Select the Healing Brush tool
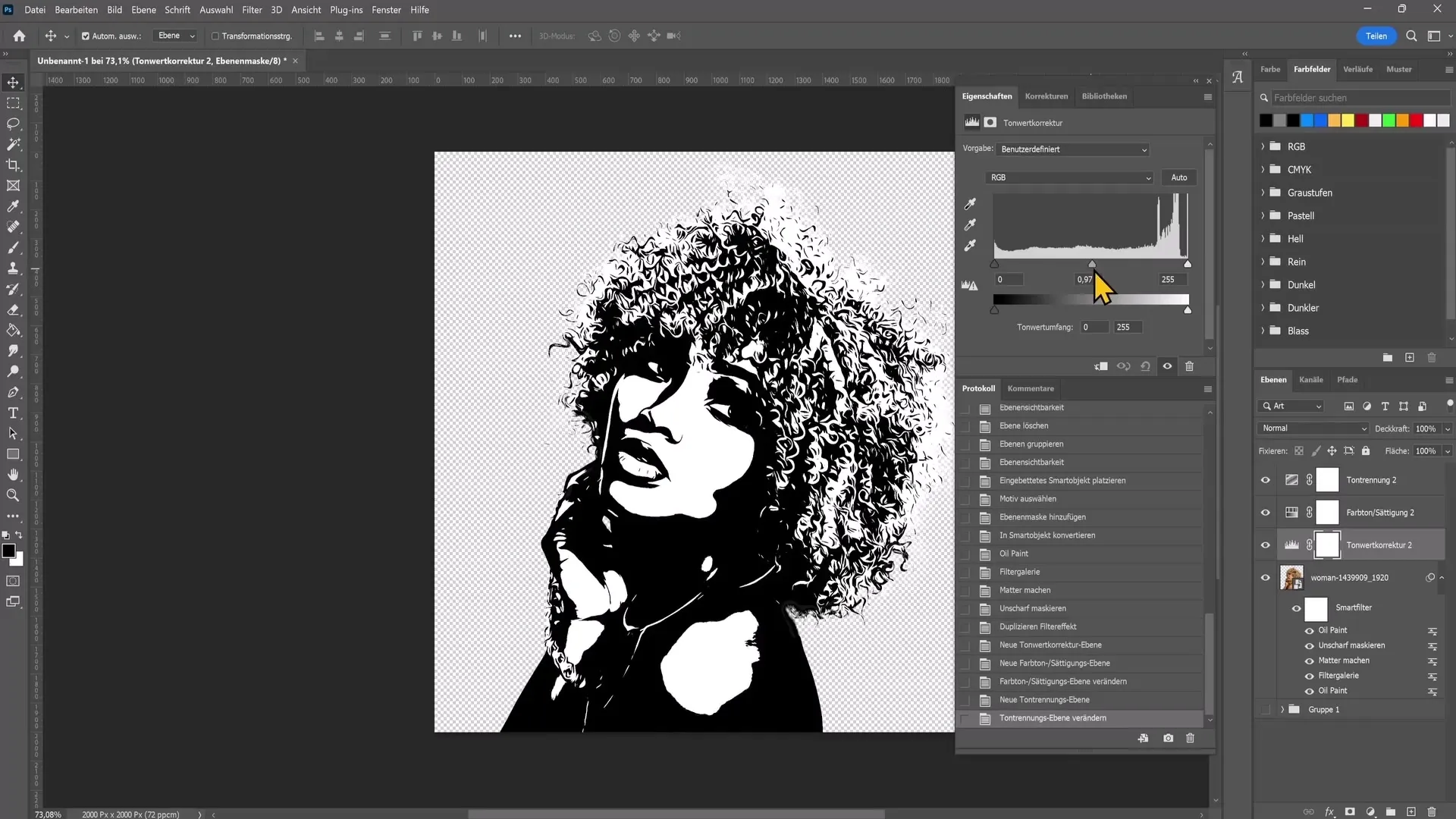Viewport: 1456px width, 819px height. (x=13, y=227)
